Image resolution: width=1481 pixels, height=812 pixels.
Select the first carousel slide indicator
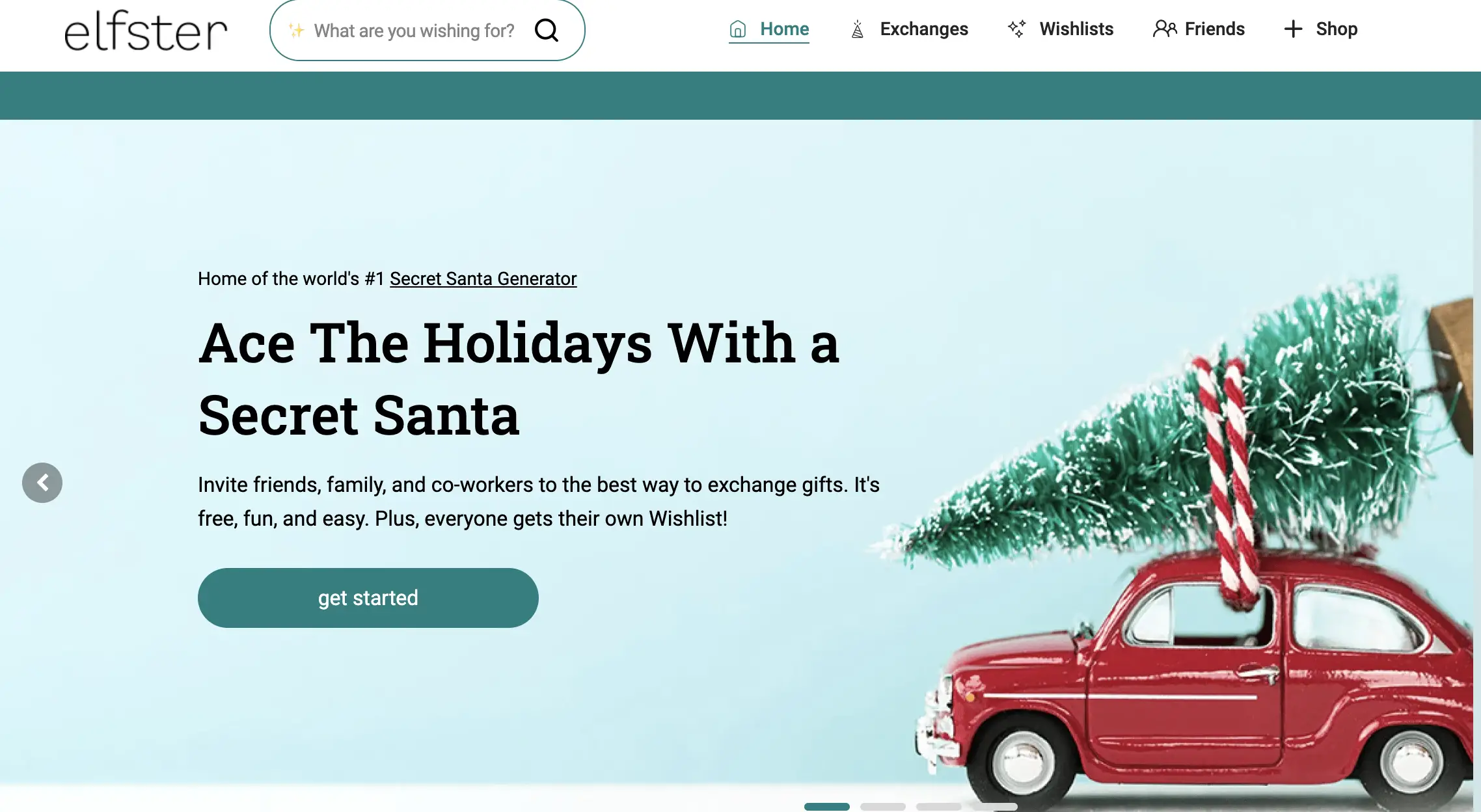coord(826,807)
